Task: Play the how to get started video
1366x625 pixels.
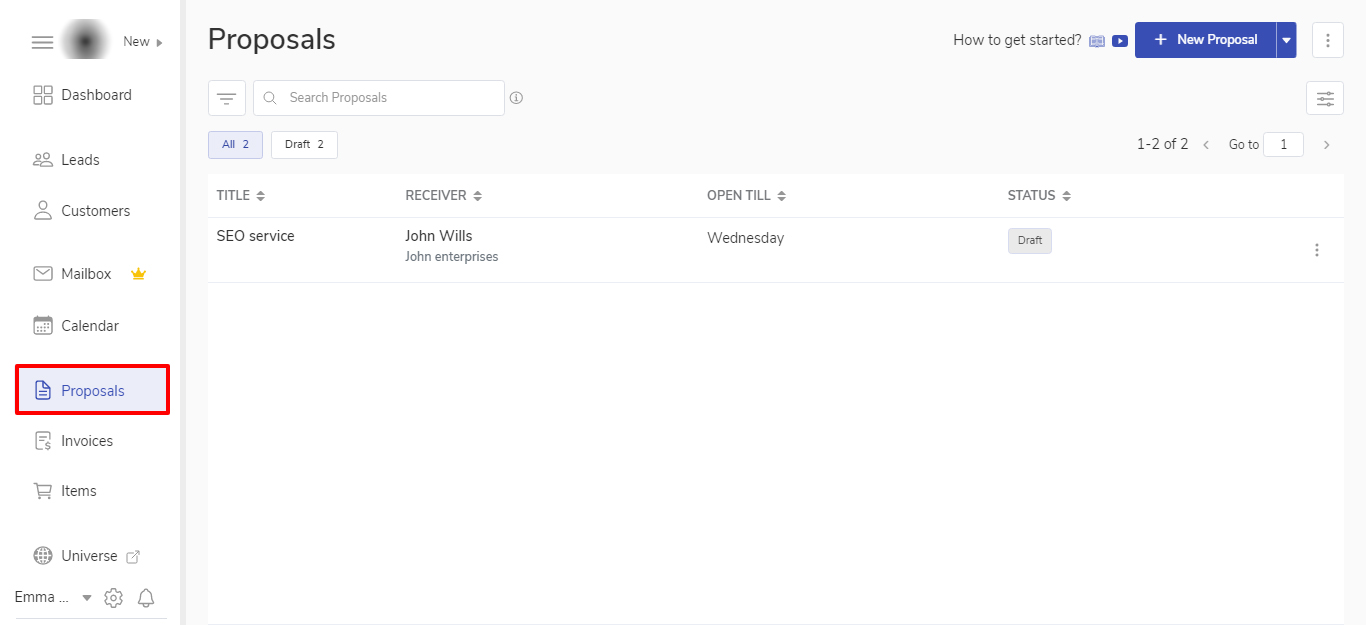Action: 1120,41
